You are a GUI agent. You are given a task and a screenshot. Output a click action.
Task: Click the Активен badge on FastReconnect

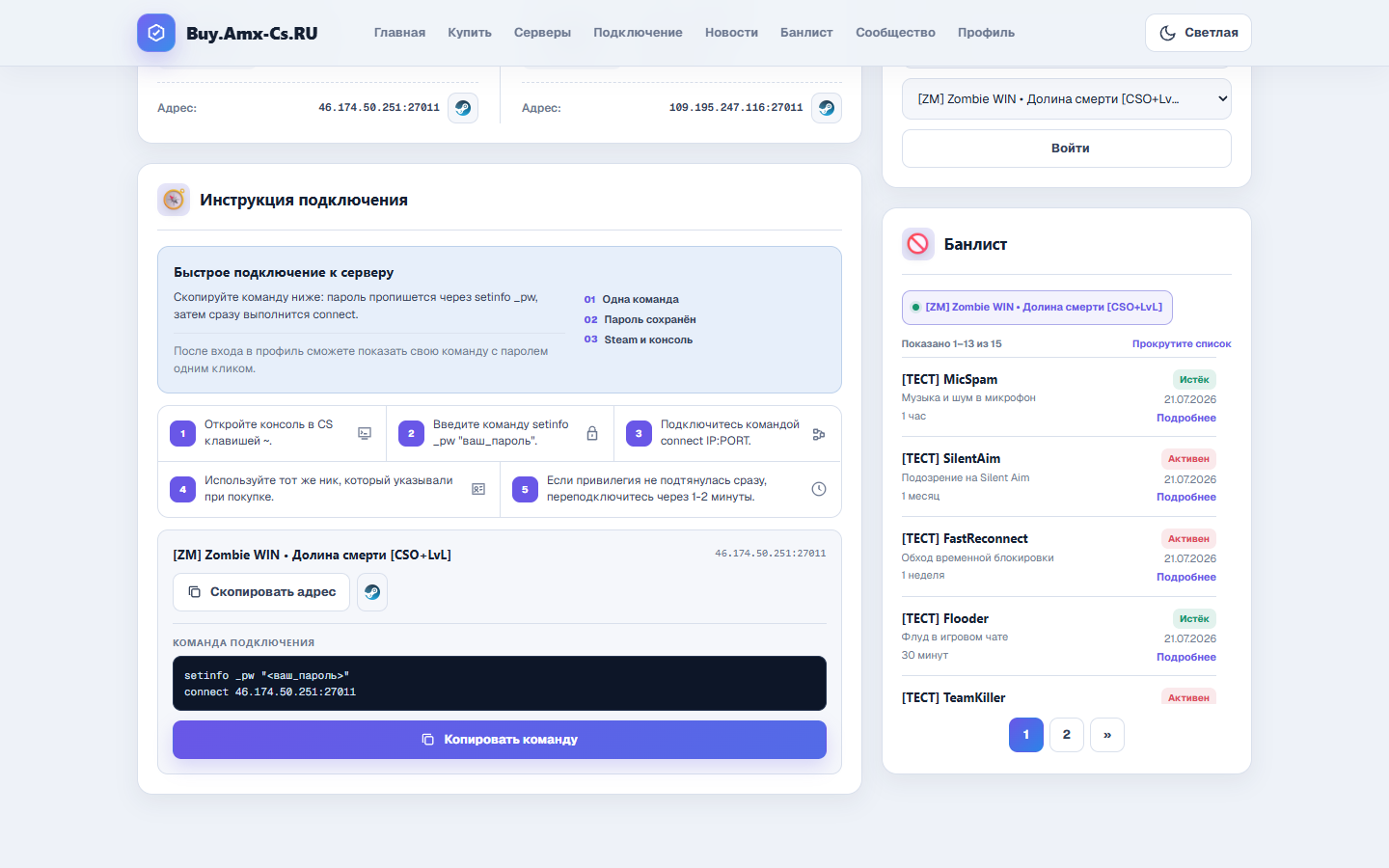(1188, 539)
